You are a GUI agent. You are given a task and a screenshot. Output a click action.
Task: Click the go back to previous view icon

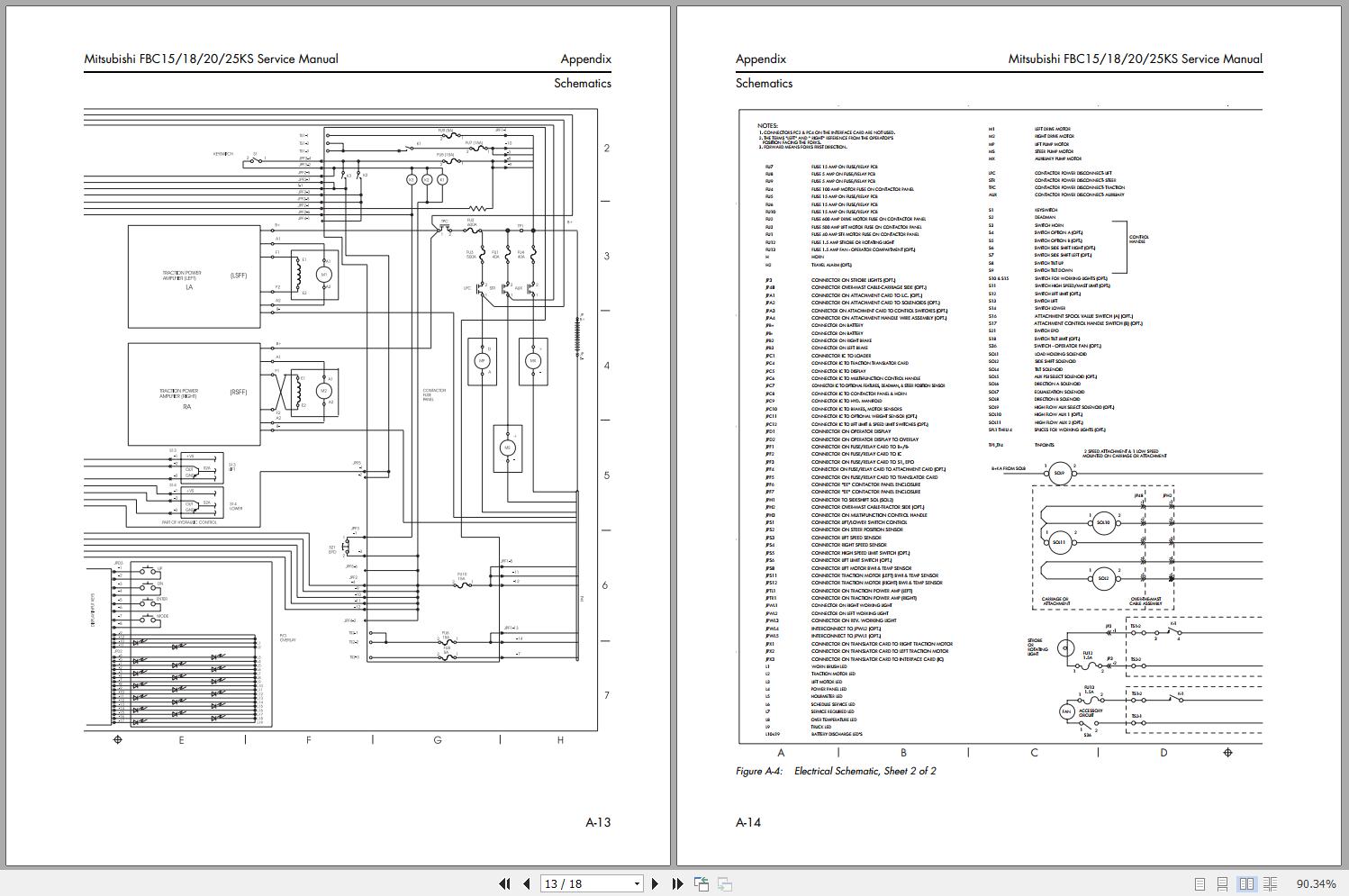(x=702, y=884)
